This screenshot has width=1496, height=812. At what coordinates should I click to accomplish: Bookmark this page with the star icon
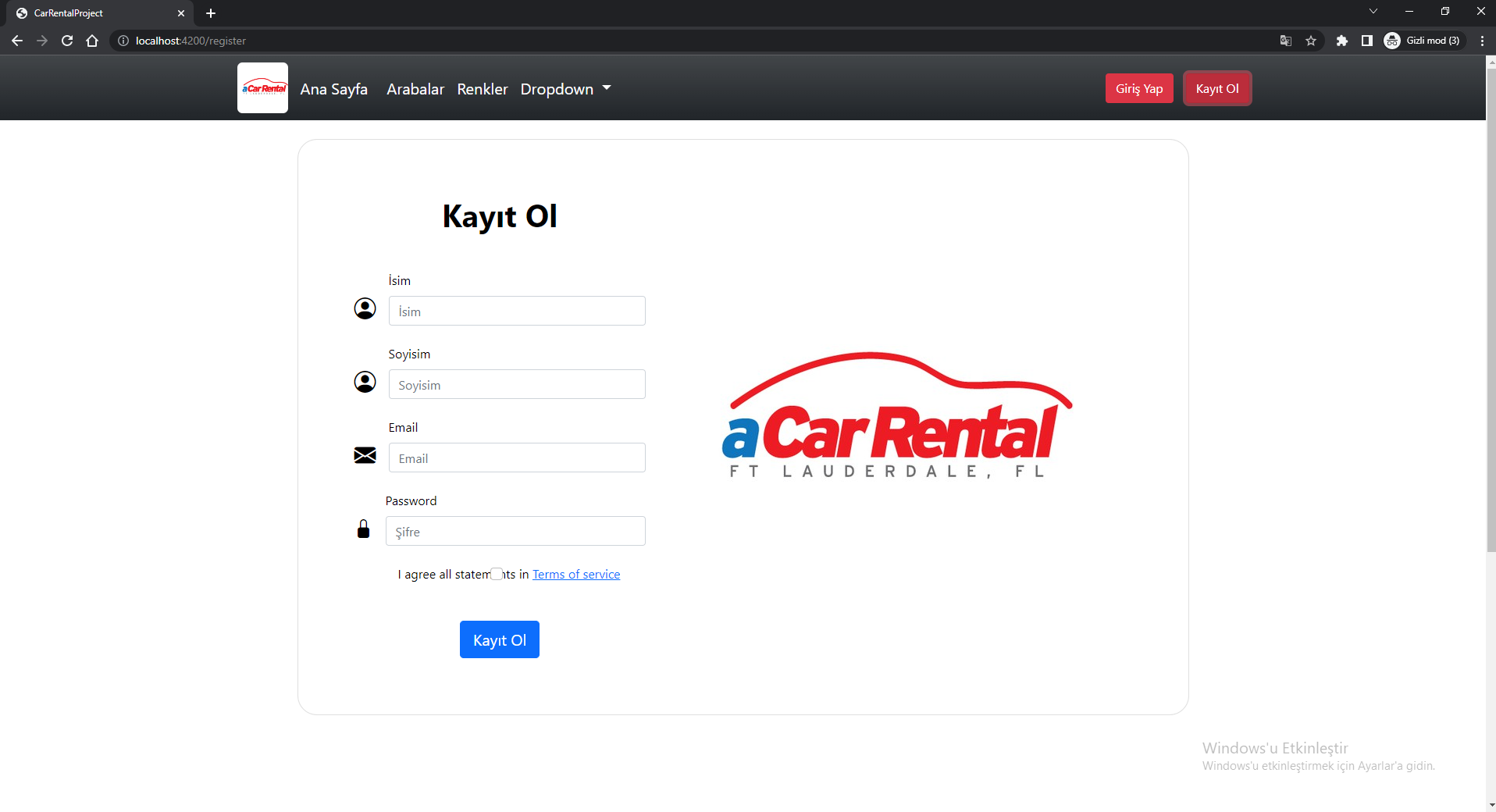[x=1313, y=41]
